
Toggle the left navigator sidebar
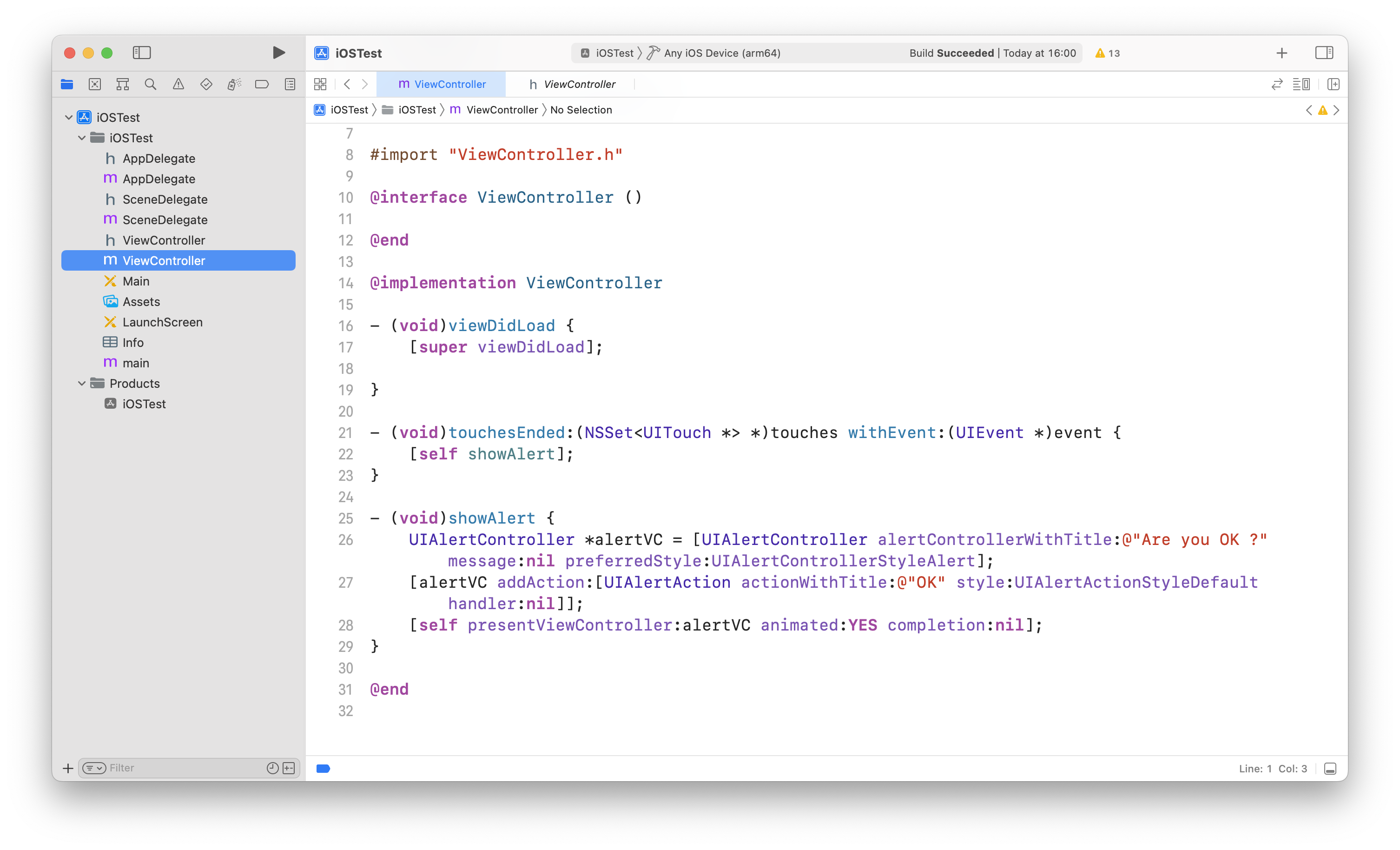tap(141, 53)
